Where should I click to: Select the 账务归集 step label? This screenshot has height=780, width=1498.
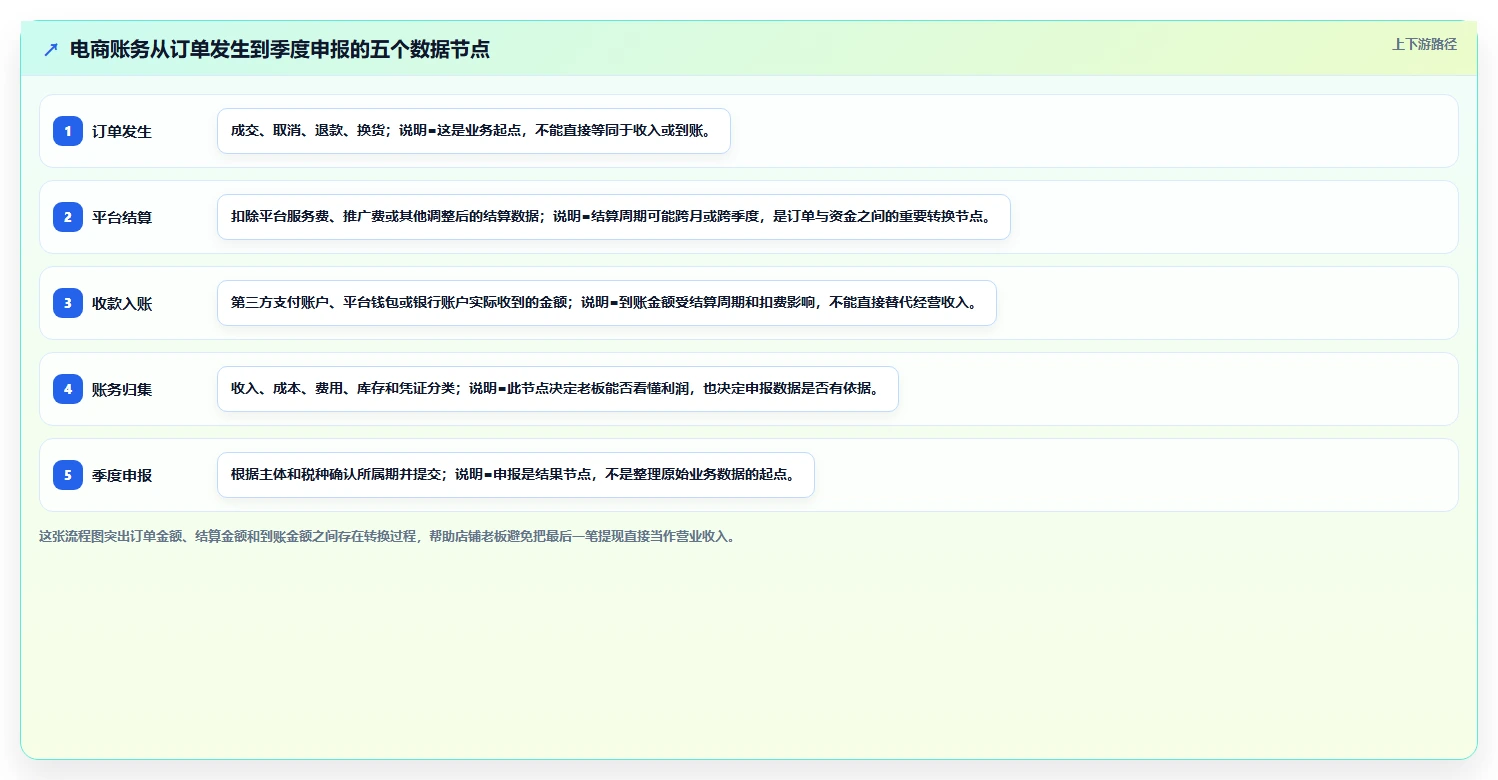[122, 389]
